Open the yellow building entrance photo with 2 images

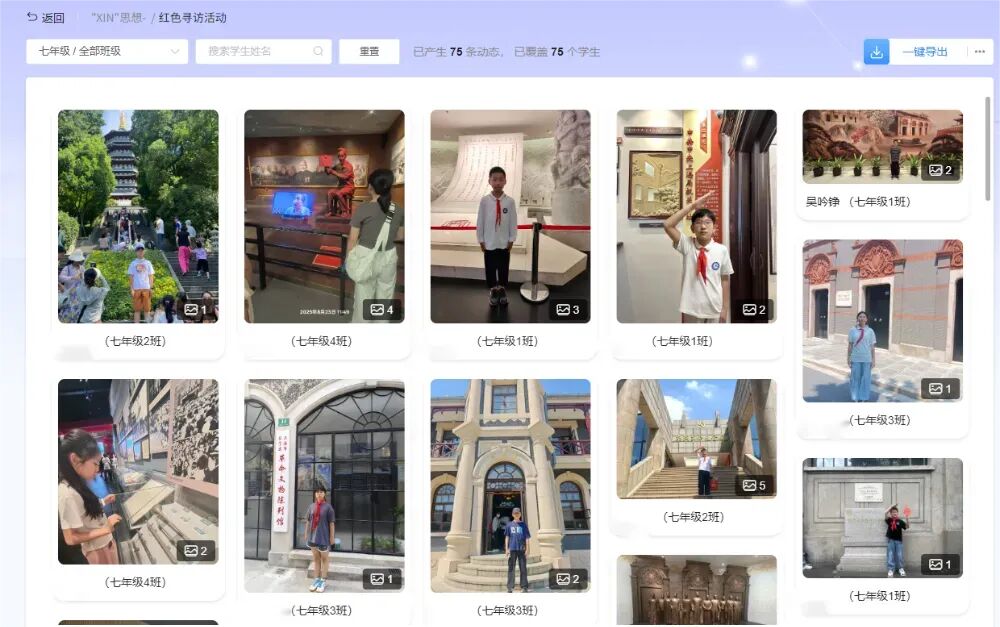coord(511,486)
